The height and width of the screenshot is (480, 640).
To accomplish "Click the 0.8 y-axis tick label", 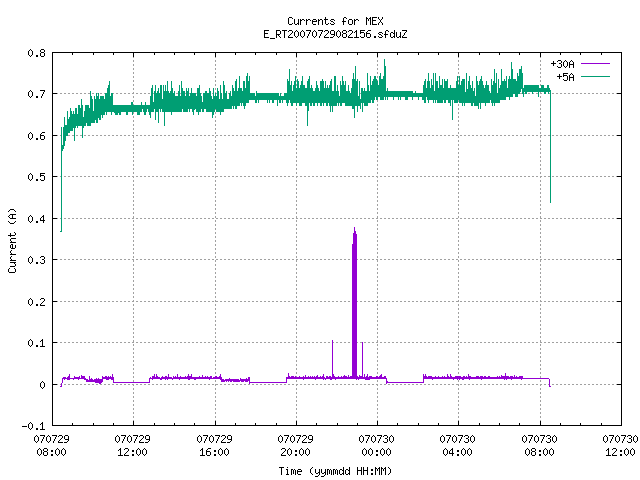I will [x=36, y=53].
